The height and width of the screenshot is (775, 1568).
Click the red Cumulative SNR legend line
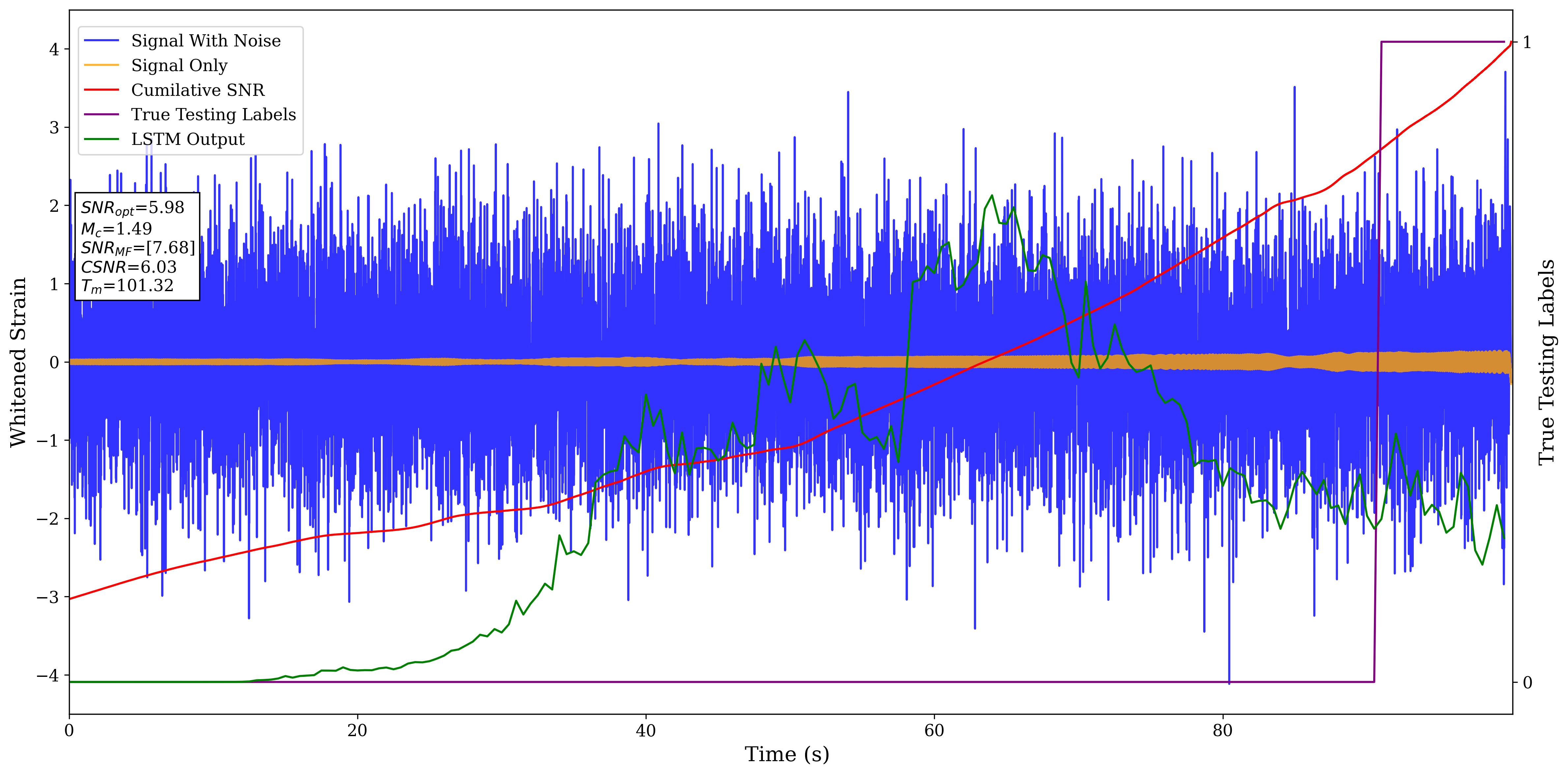pos(101,90)
